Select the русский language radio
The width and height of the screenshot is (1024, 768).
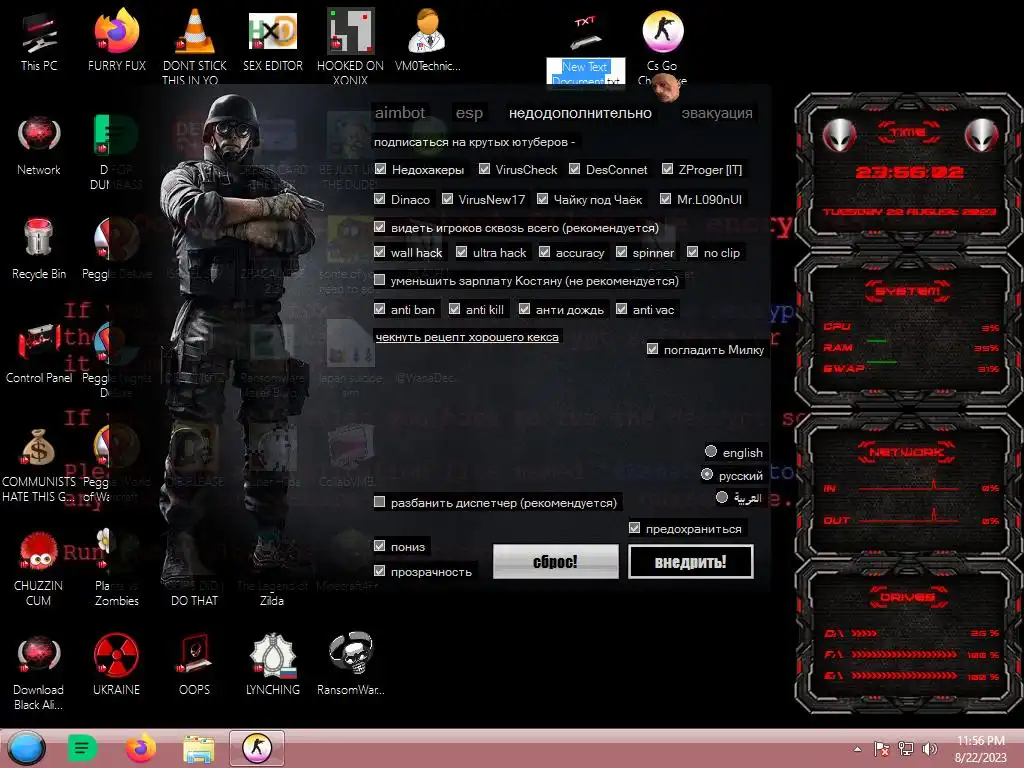click(707, 475)
